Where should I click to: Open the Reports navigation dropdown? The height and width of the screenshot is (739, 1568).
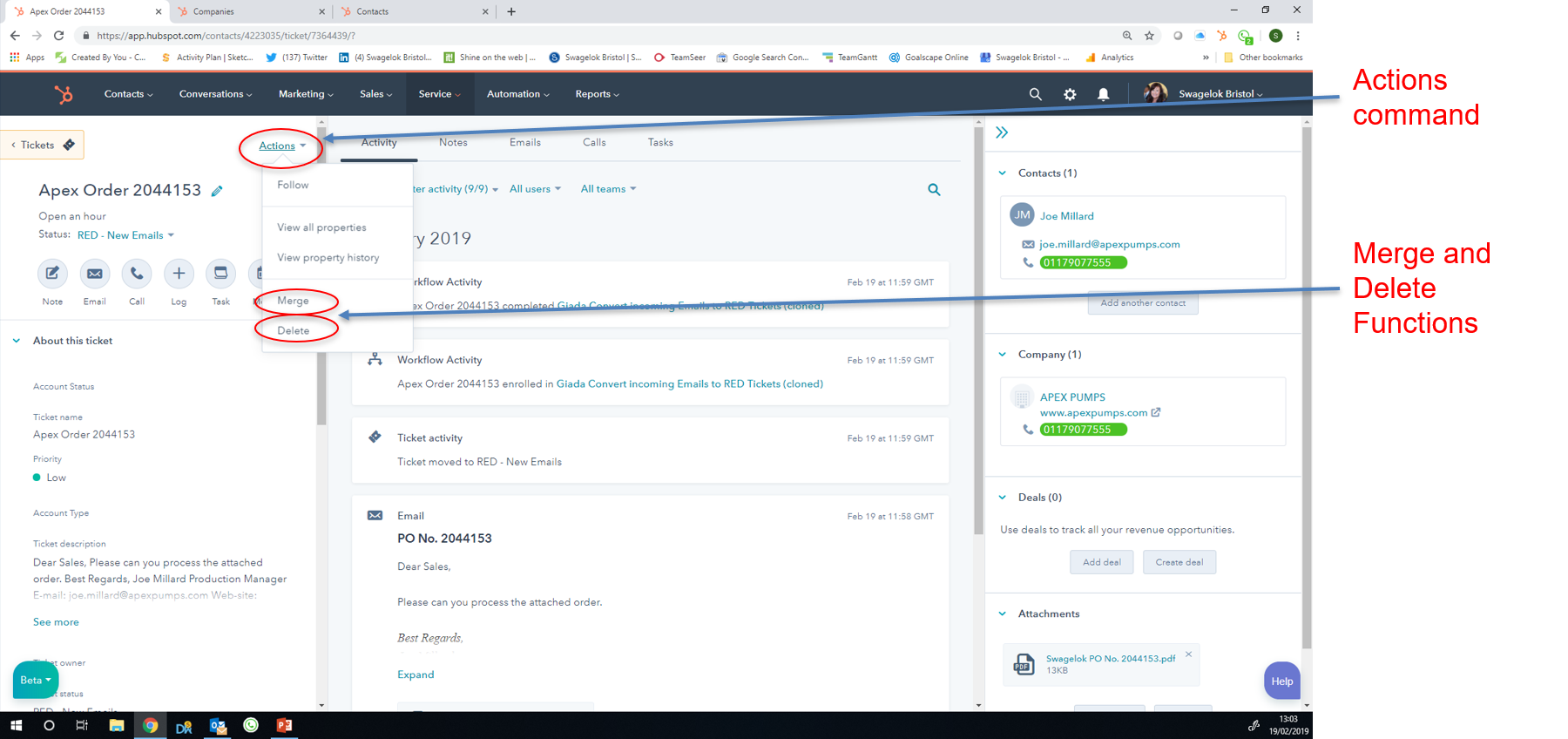[597, 94]
